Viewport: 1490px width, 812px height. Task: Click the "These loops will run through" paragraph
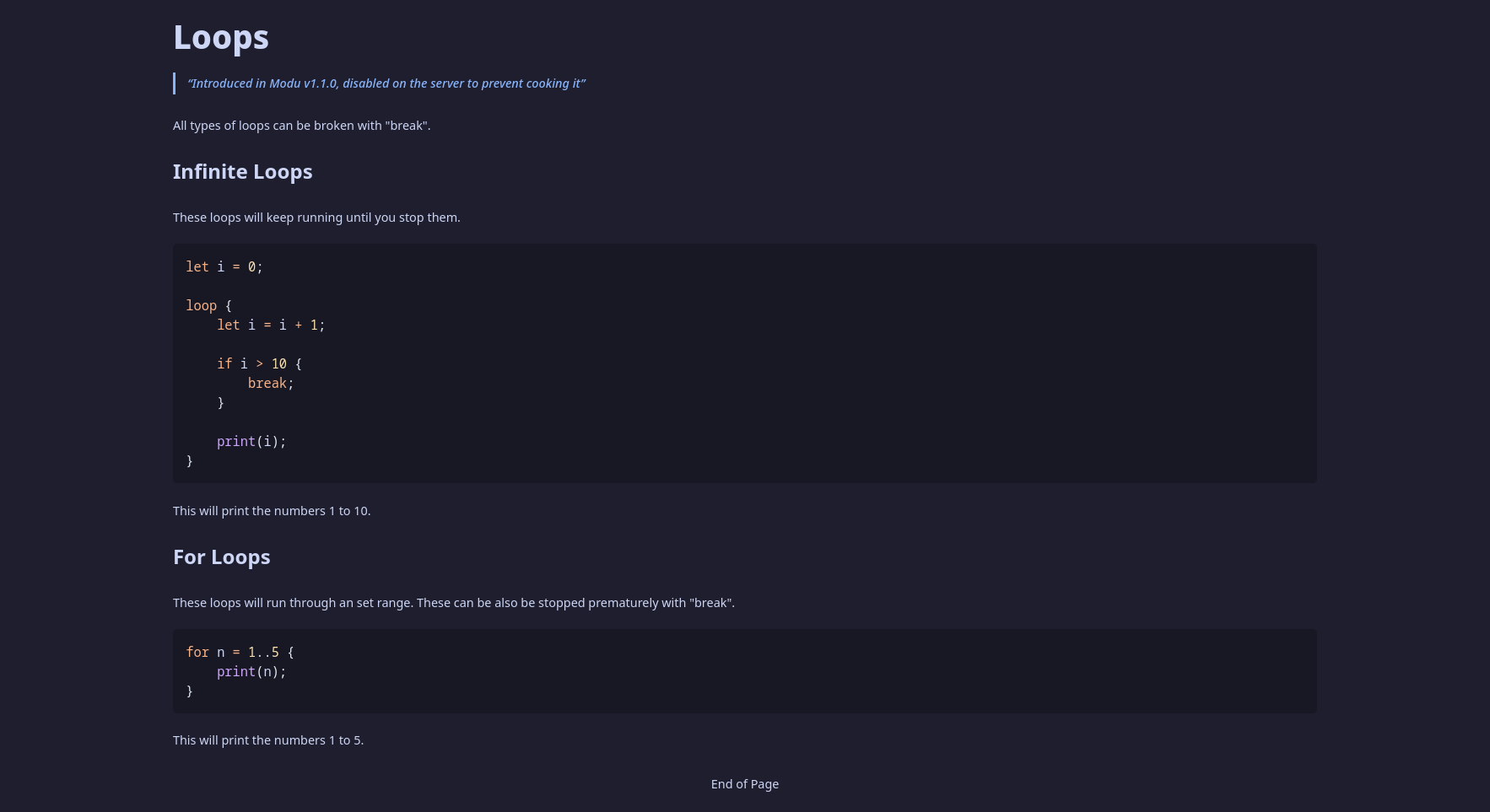[x=453, y=603]
